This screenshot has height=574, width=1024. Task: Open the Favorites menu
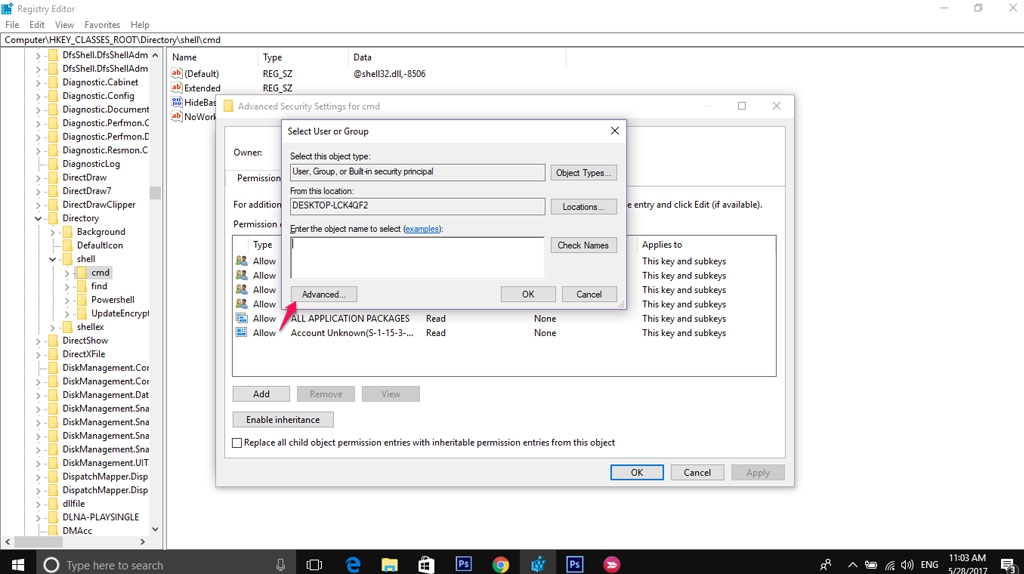click(x=102, y=24)
